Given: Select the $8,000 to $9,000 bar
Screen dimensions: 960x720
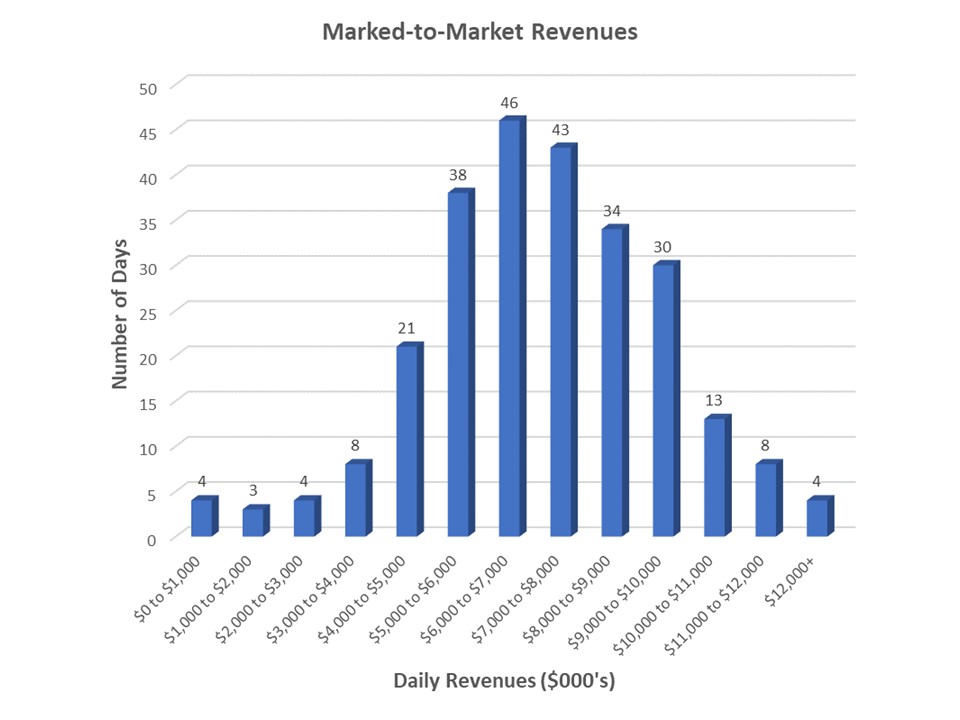Looking at the screenshot, I should tap(612, 383).
